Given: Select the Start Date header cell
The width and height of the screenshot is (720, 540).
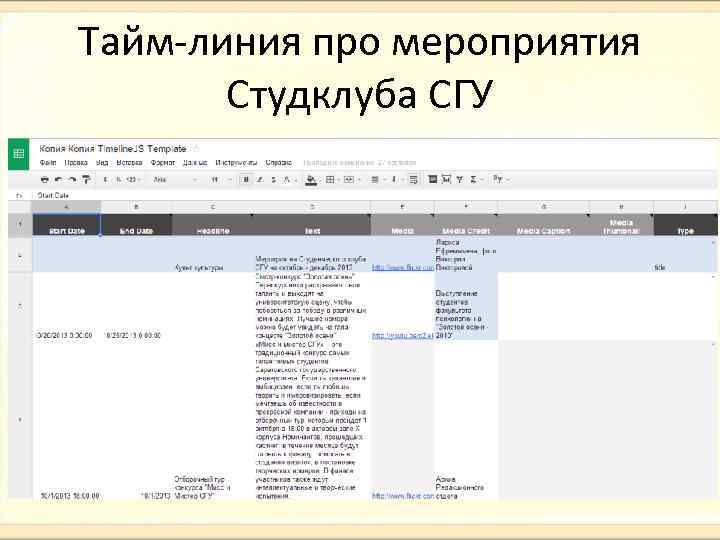Looking at the screenshot, I should [67, 225].
